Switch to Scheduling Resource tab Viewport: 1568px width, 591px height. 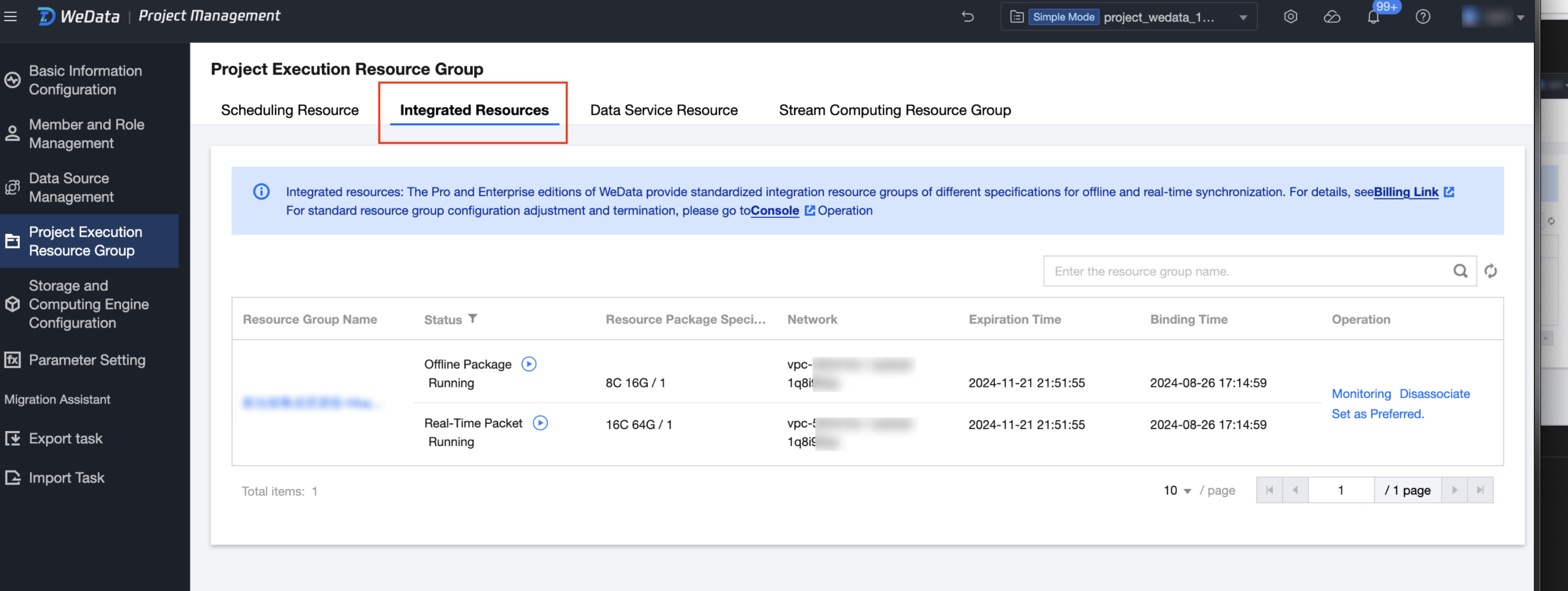click(x=289, y=110)
